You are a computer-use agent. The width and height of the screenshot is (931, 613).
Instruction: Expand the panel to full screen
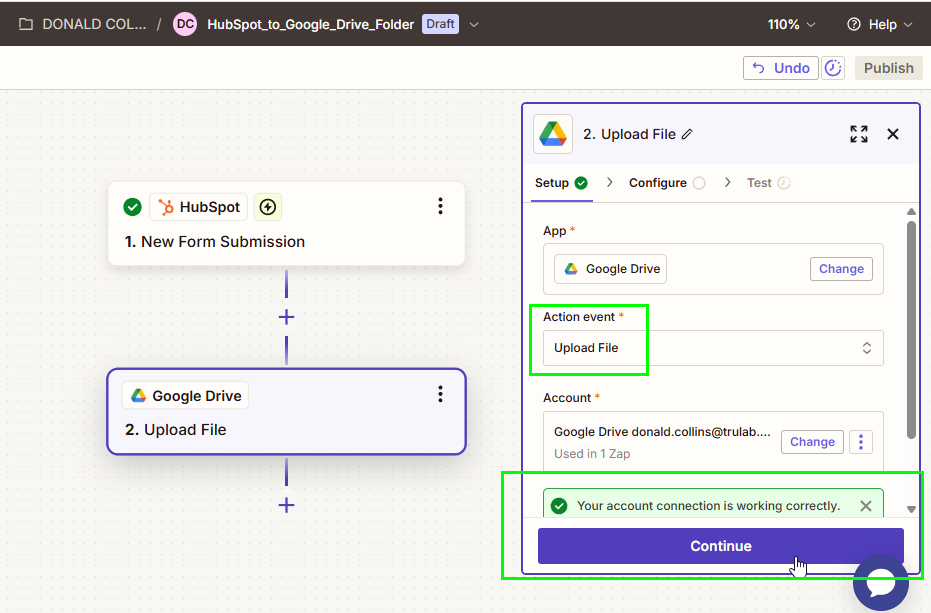pyautogui.click(x=859, y=134)
